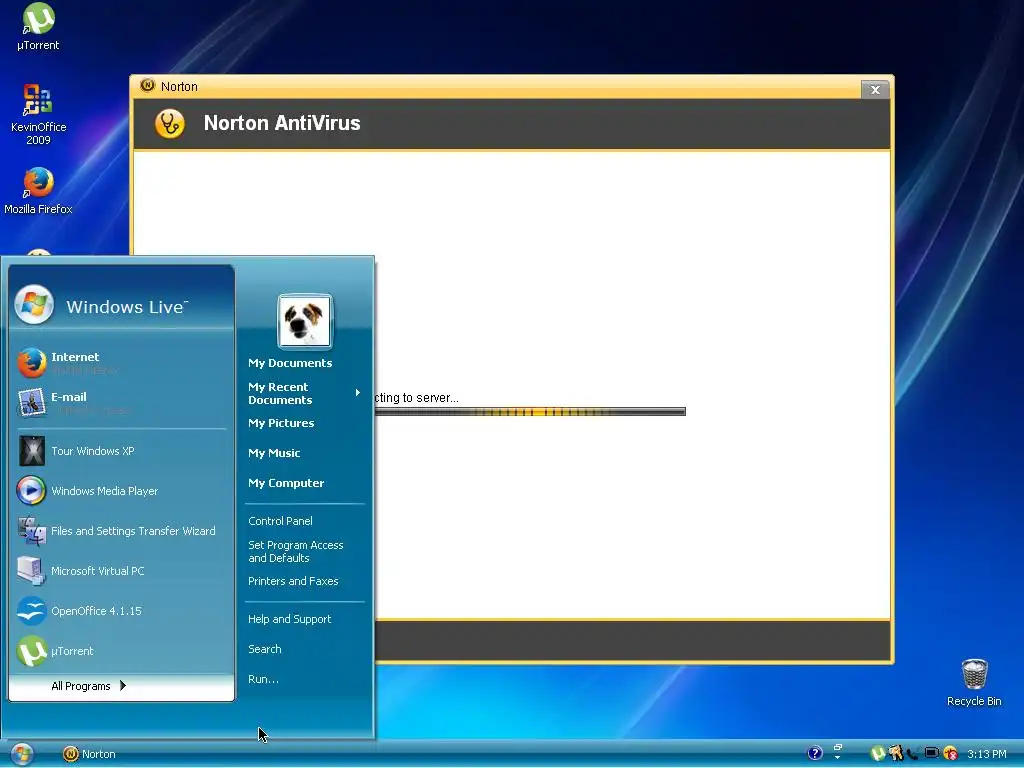
Task: Click the security alert tray icon
Action: (x=950, y=754)
